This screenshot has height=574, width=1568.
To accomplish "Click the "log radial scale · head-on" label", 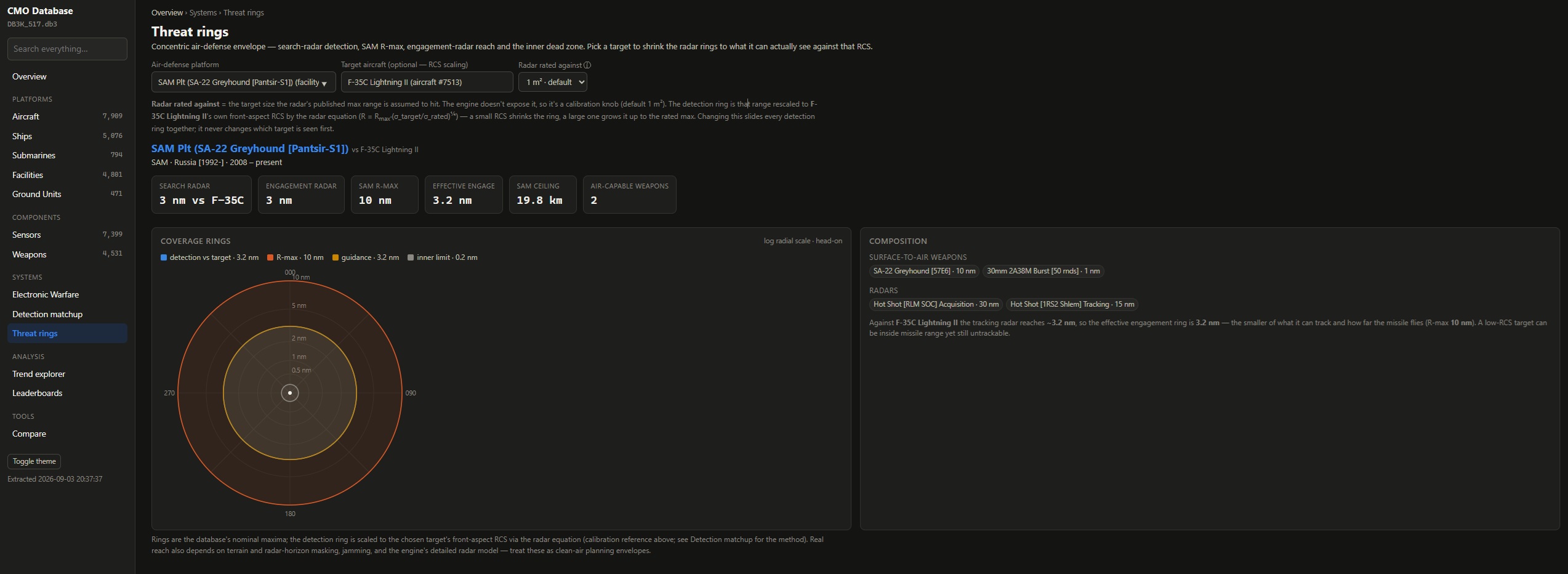I will click(x=803, y=241).
